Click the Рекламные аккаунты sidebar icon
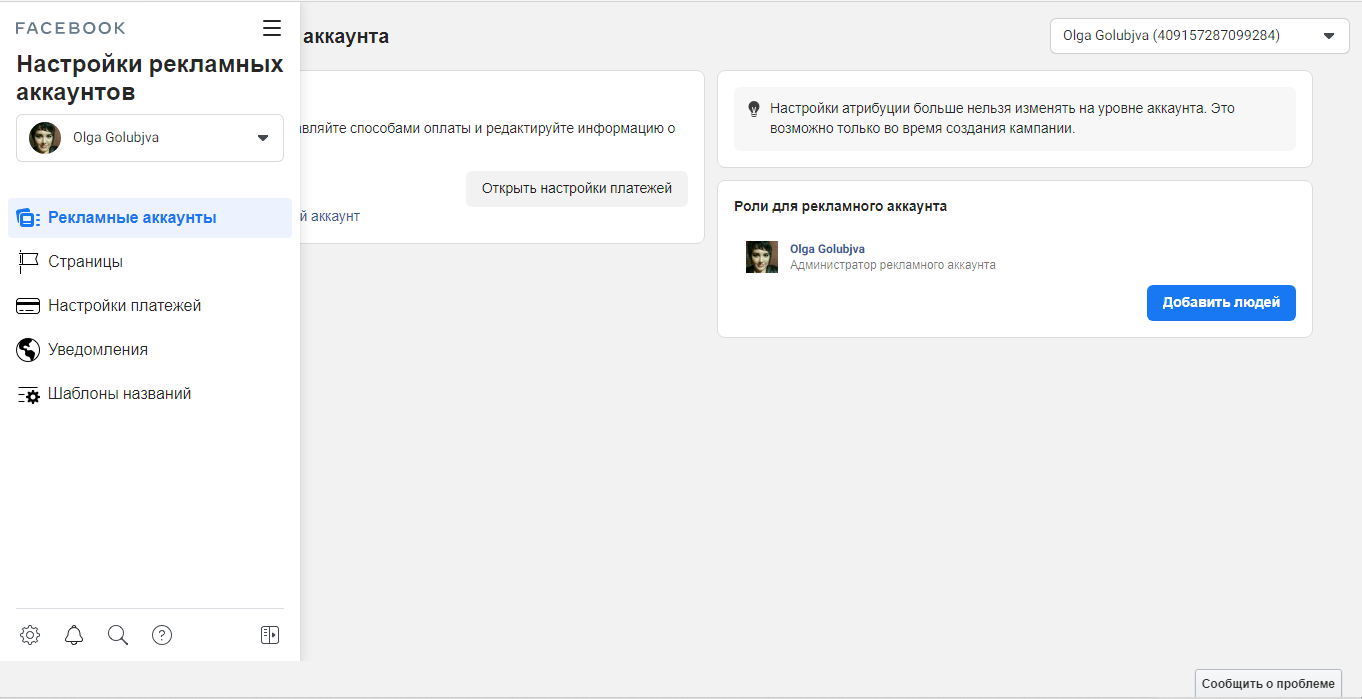This screenshot has width=1362, height=699. click(28, 218)
